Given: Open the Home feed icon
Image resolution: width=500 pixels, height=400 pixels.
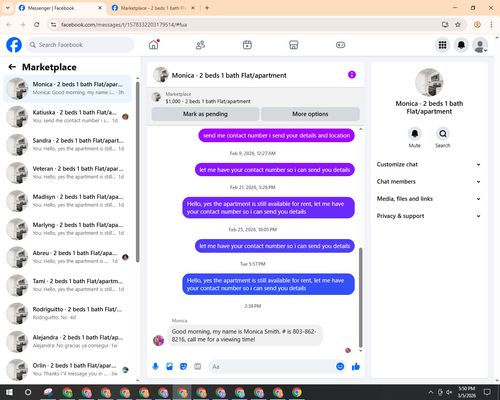Looking at the screenshot, I should (154, 45).
